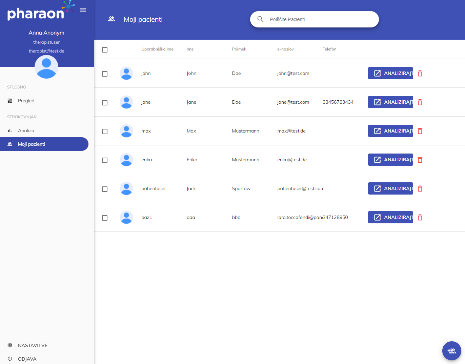
Task: Open the avatar of patient max
Action: point(126,131)
